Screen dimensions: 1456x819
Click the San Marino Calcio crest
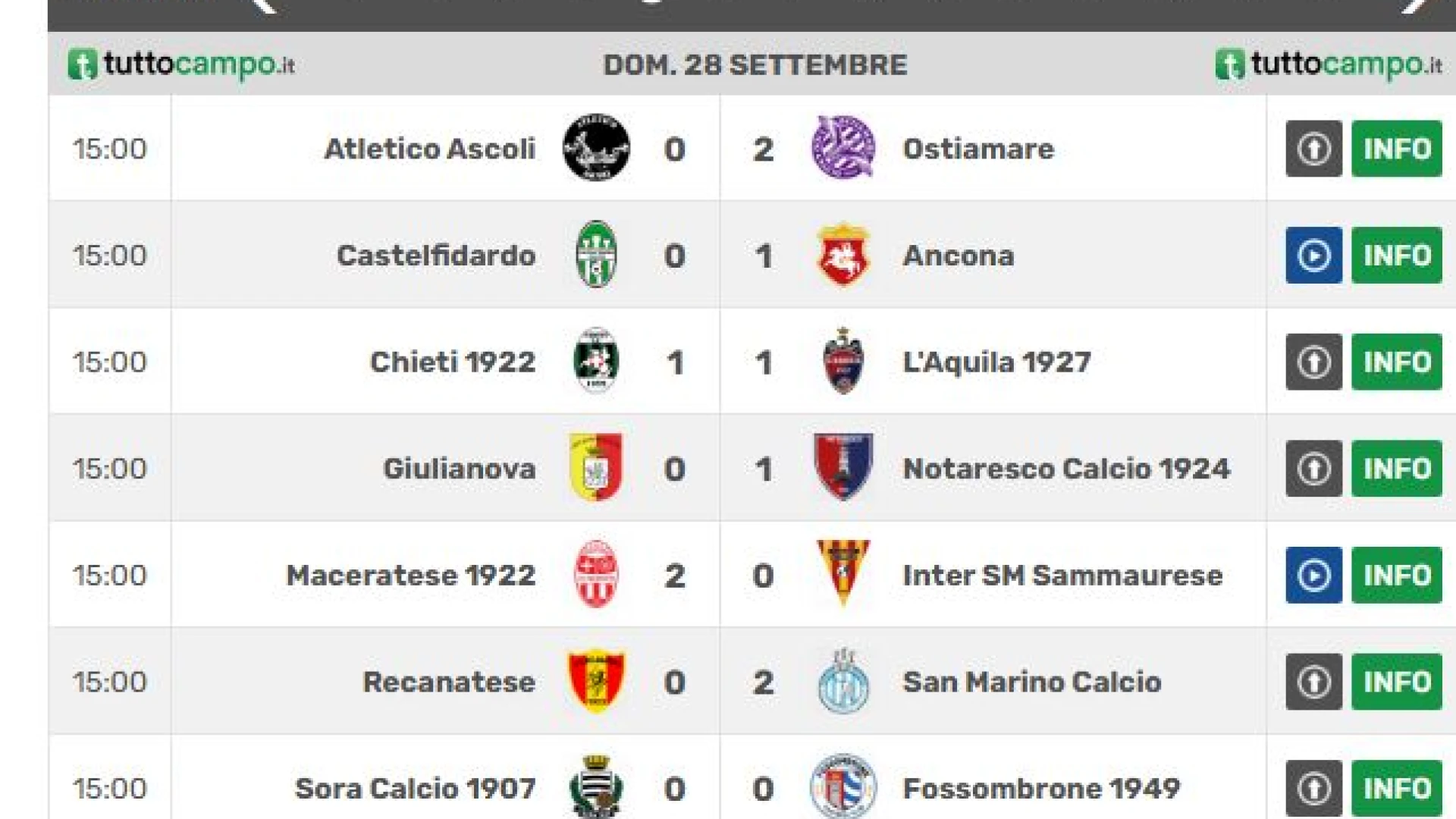843,681
